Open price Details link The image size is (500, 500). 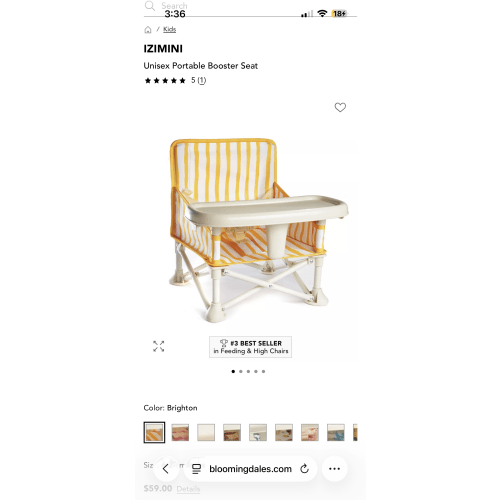tap(188, 489)
